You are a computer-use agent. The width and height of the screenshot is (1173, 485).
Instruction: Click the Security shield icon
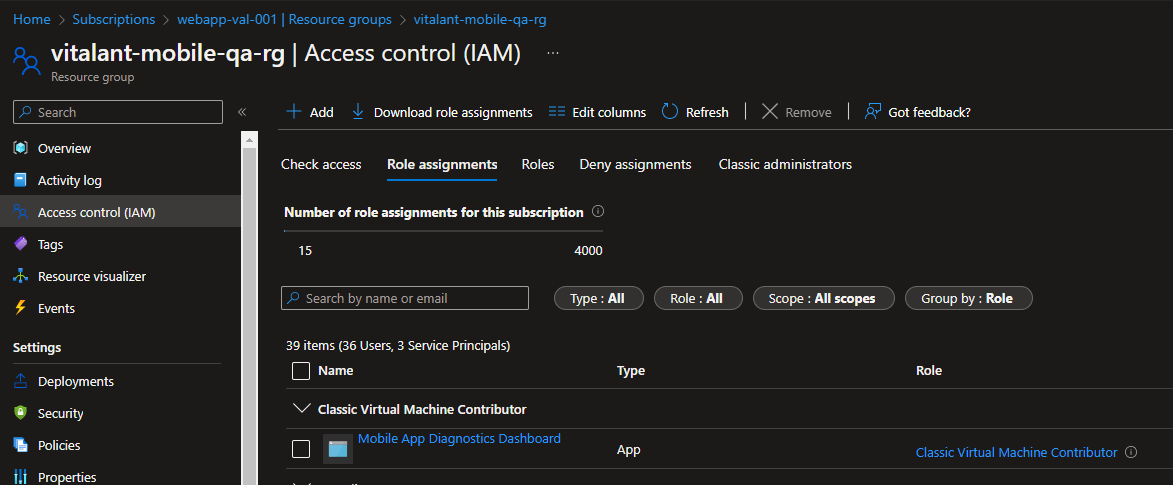pyautogui.click(x=21, y=413)
